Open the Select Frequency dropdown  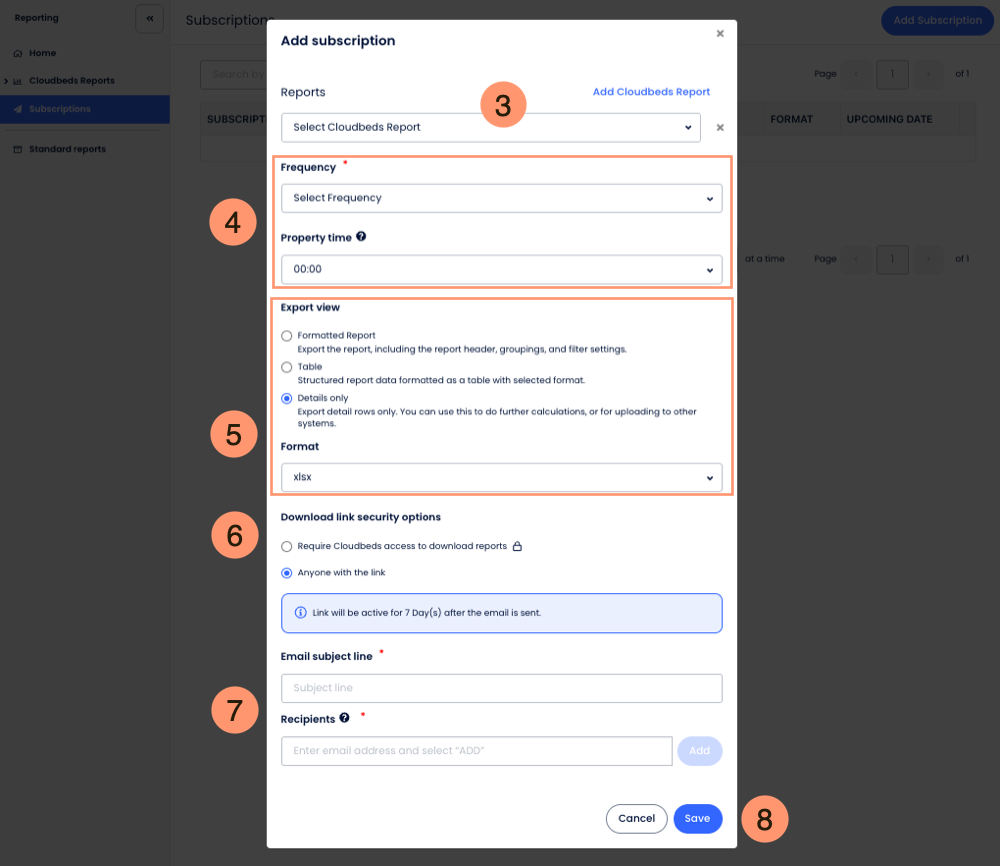pyautogui.click(x=501, y=198)
